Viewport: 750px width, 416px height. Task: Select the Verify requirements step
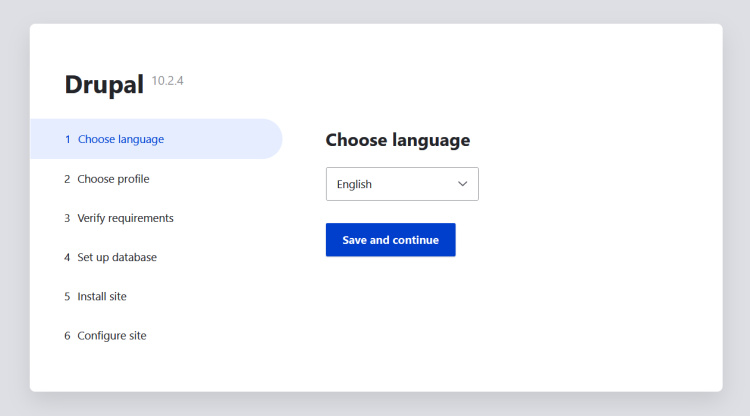[x=125, y=218]
